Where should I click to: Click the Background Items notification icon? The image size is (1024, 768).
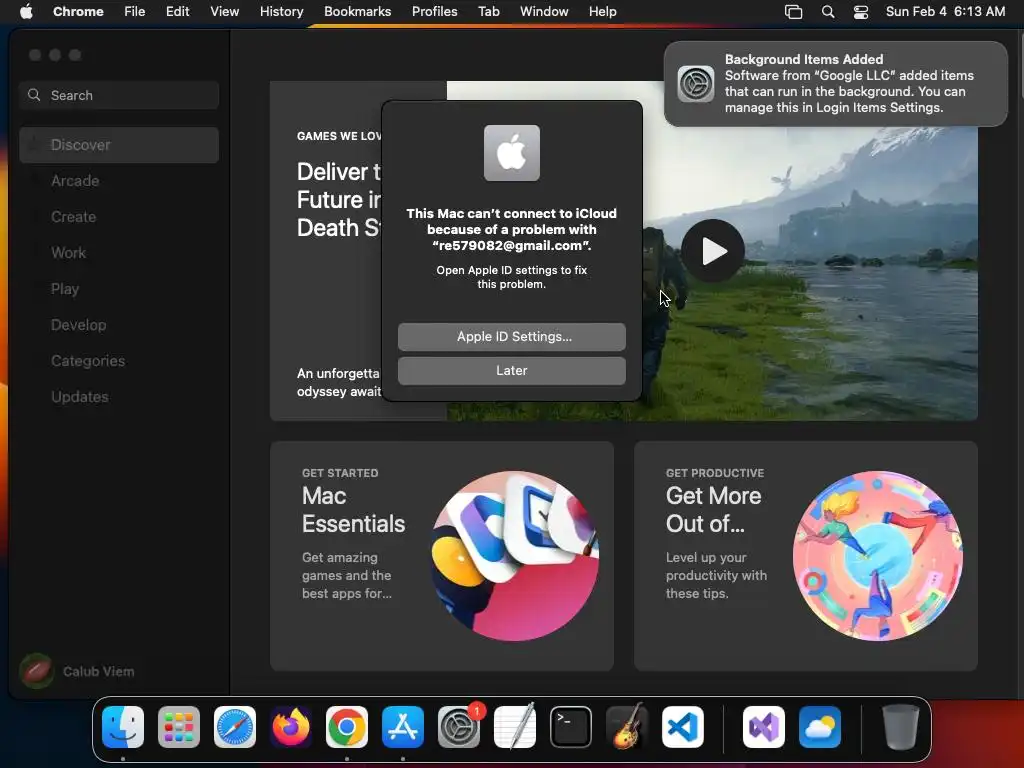click(x=696, y=84)
